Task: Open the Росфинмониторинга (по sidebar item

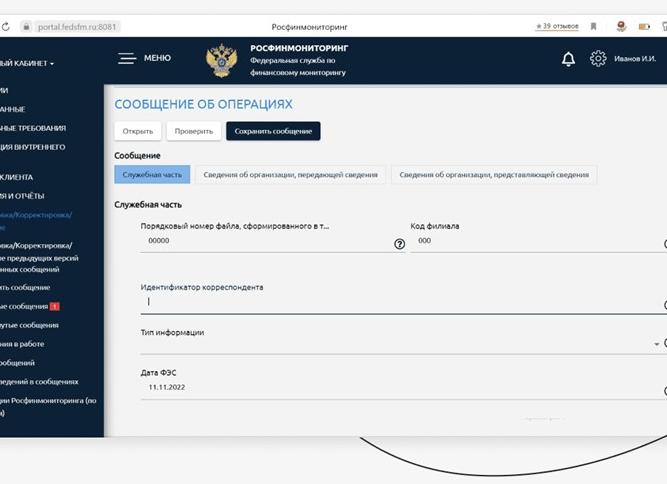Action: [x=48, y=407]
